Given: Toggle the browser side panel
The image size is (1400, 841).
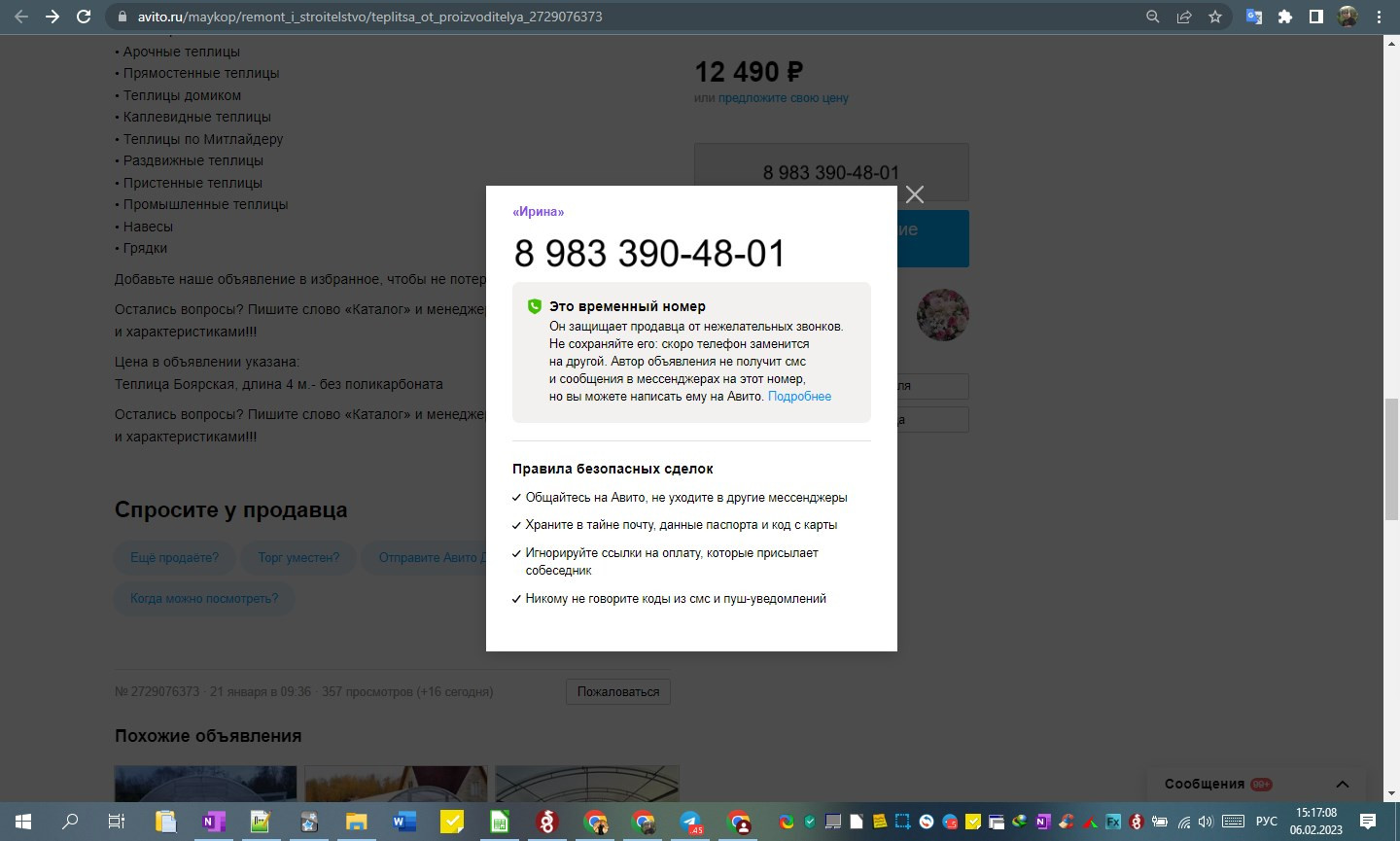Looking at the screenshot, I should tap(1316, 17).
